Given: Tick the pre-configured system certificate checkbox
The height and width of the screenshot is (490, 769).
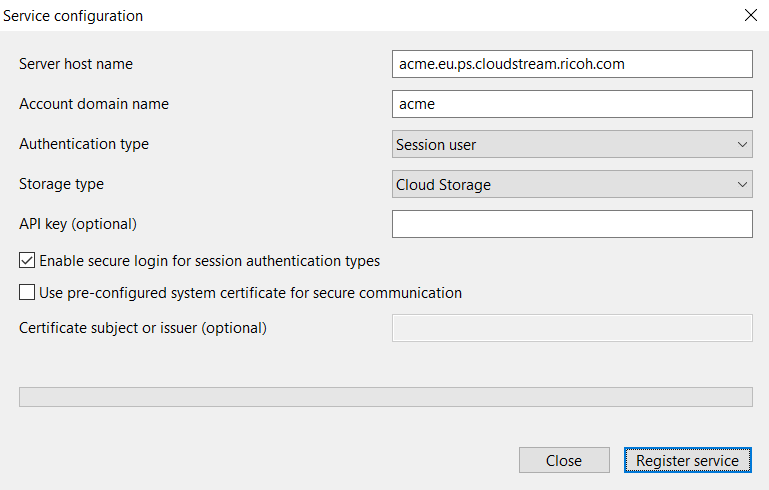Looking at the screenshot, I should 27,293.
